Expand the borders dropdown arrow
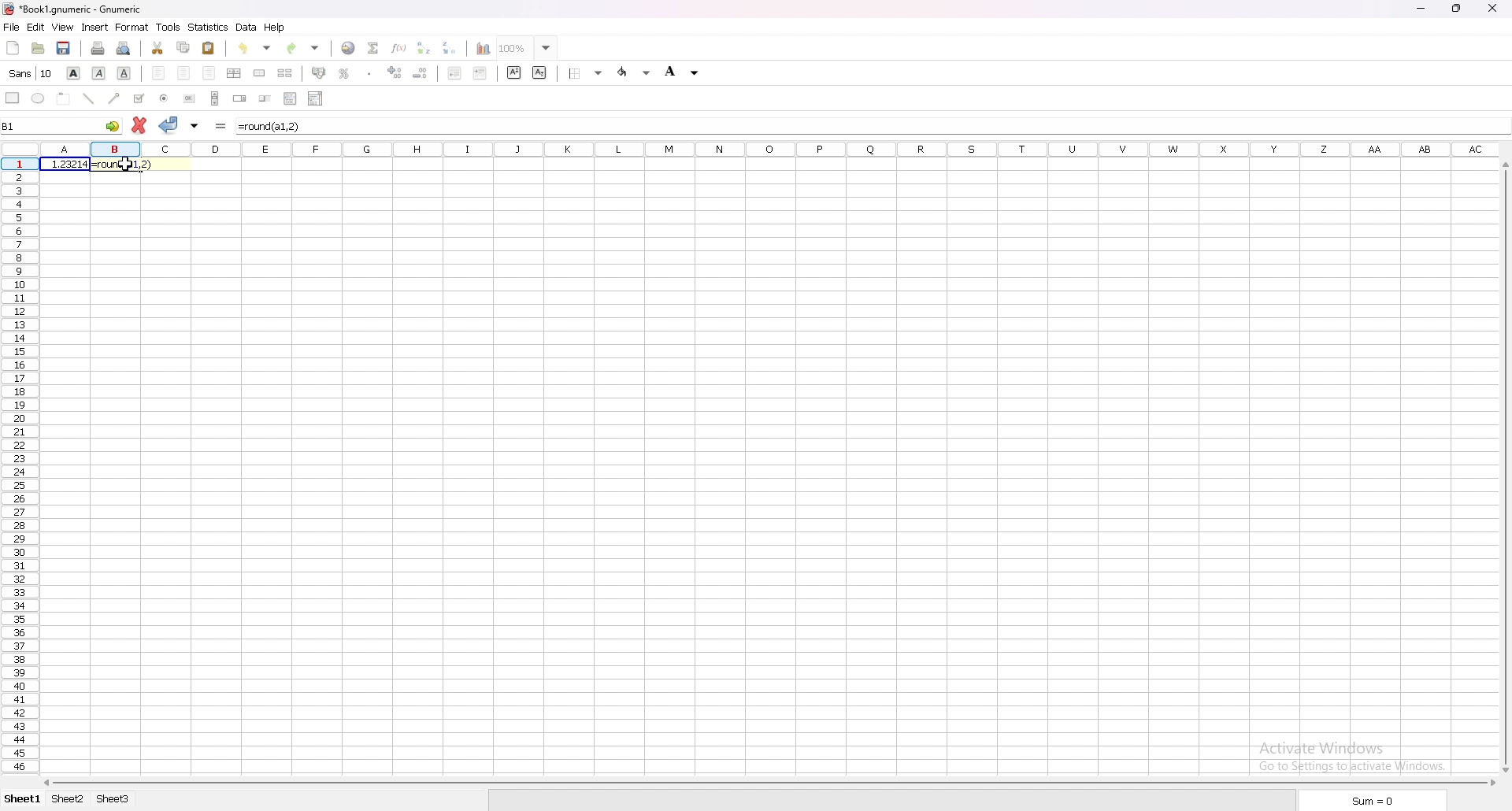Screen dimensions: 1512x811 tap(600, 73)
